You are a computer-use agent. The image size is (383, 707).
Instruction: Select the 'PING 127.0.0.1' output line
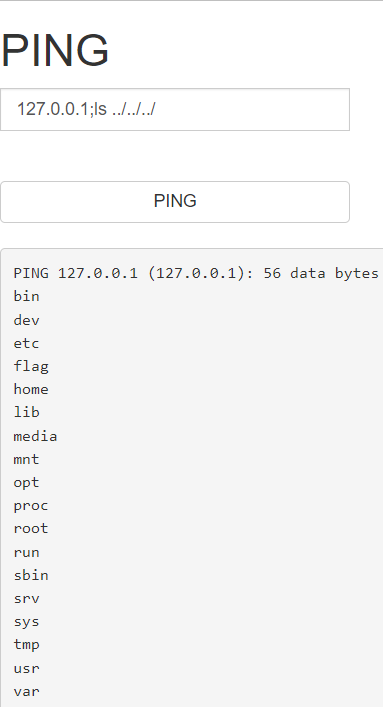click(196, 273)
